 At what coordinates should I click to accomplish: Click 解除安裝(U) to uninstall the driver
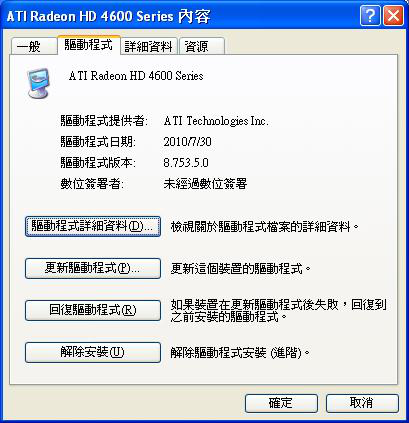click(x=93, y=352)
